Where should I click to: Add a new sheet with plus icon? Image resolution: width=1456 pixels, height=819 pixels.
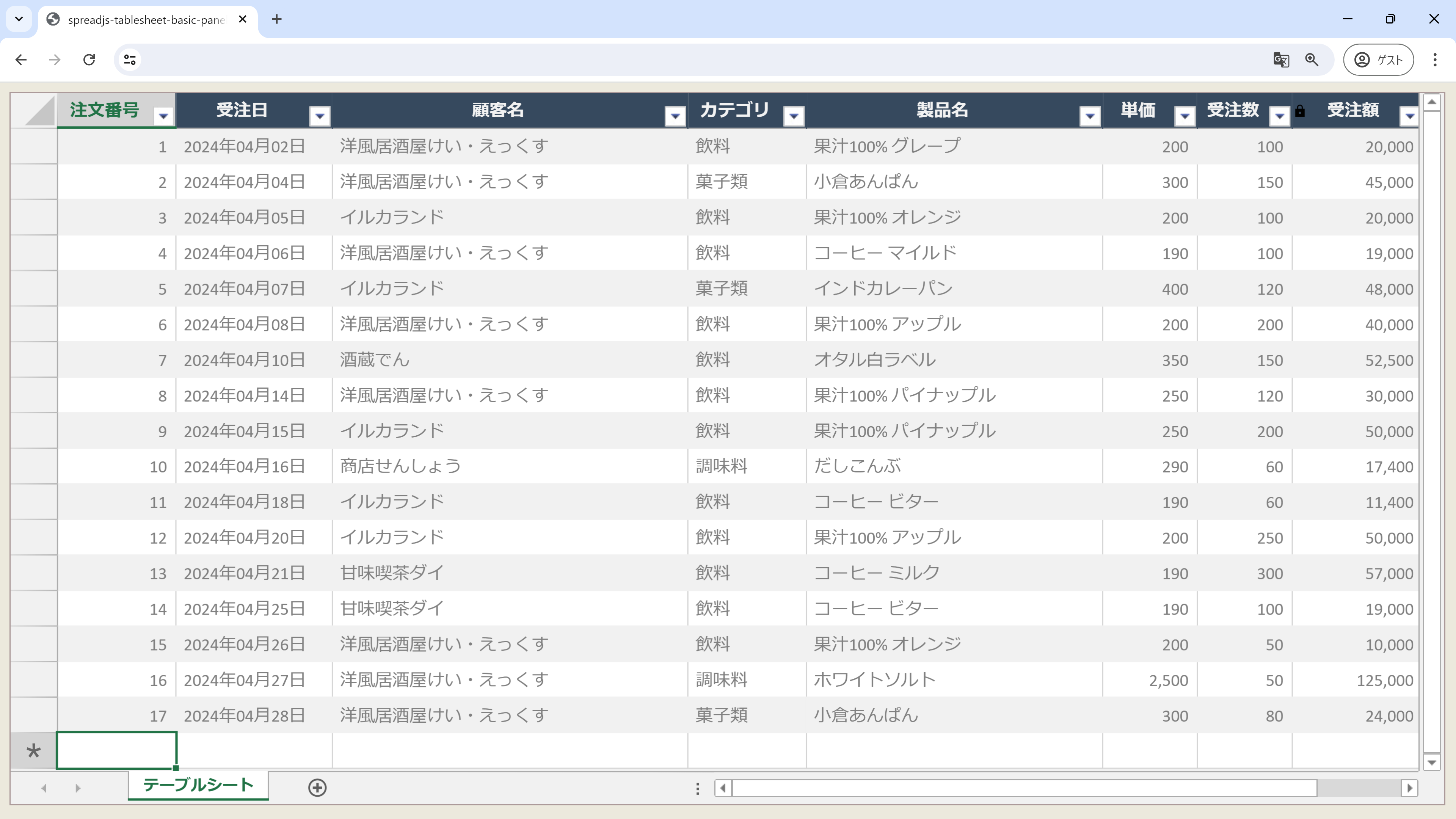tap(318, 788)
